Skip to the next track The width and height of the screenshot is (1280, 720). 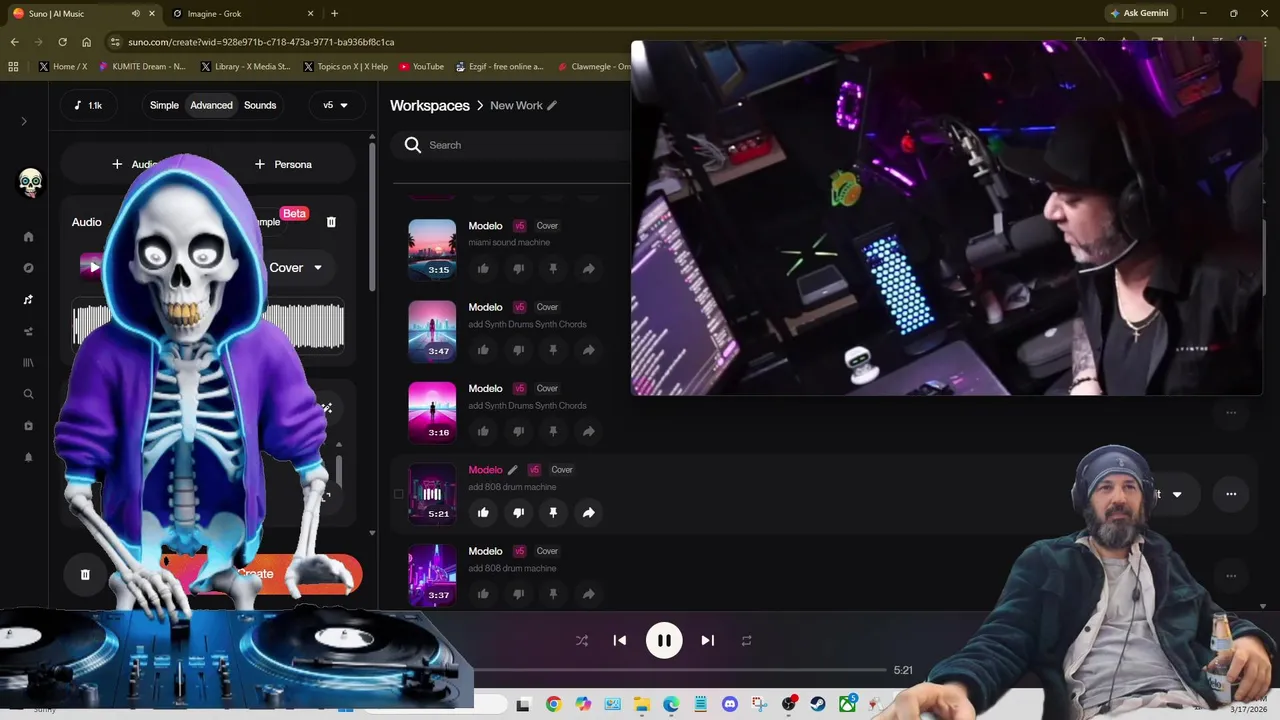pyautogui.click(x=707, y=641)
